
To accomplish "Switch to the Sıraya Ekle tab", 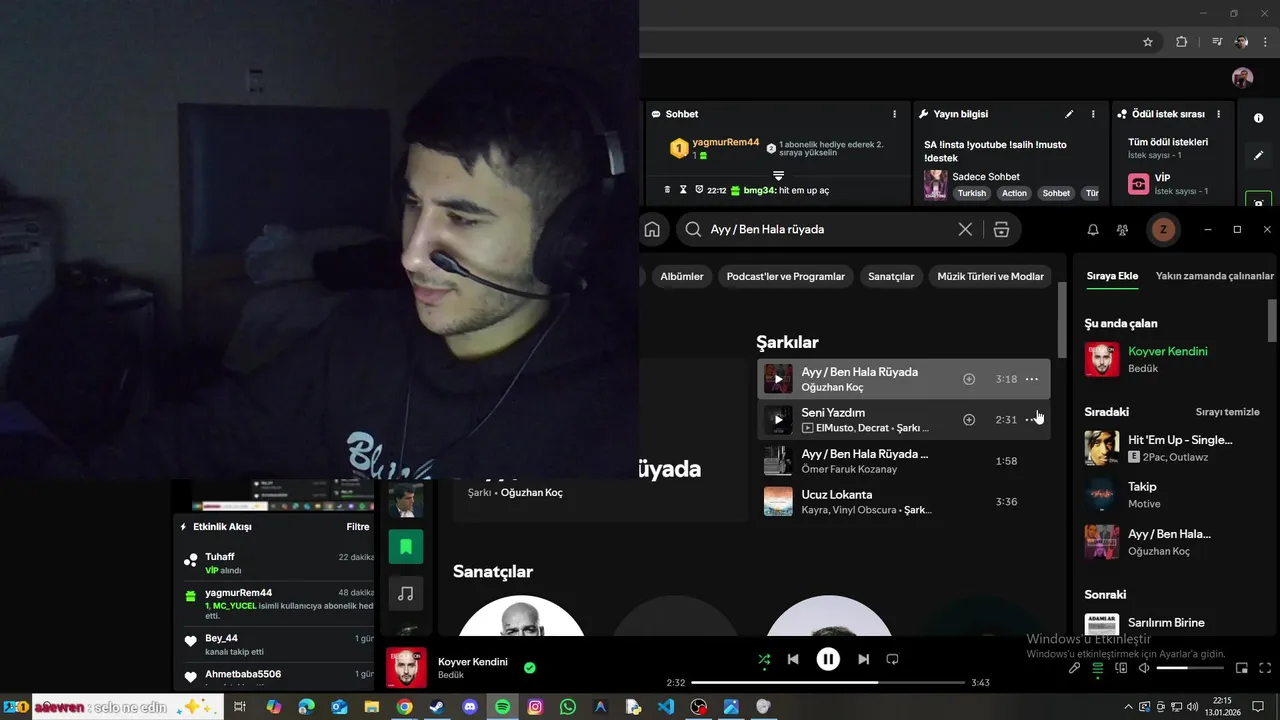I will coord(1112,276).
